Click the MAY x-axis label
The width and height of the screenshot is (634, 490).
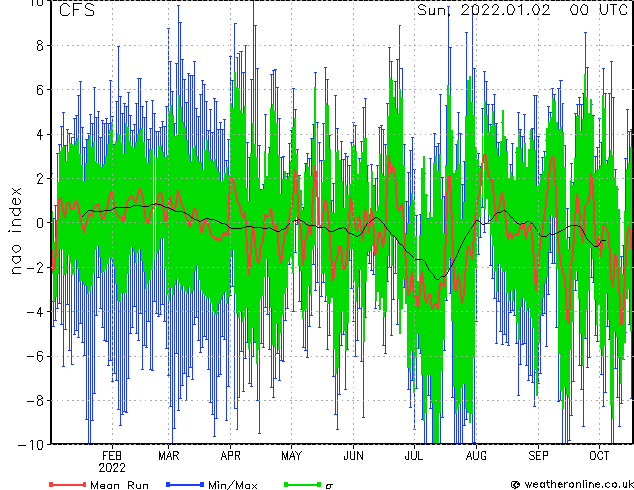[x=292, y=456]
